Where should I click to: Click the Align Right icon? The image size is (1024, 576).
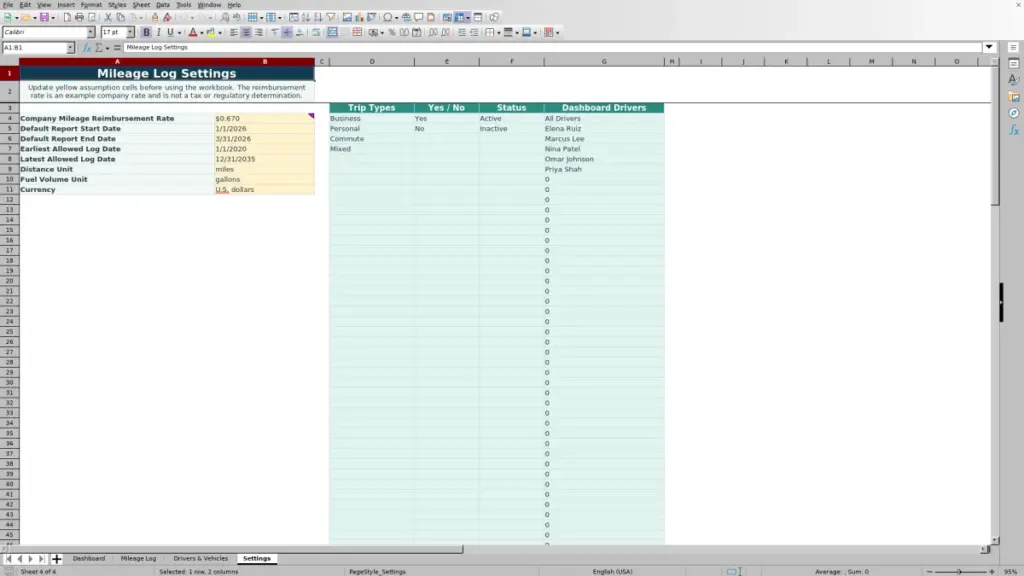coord(259,33)
